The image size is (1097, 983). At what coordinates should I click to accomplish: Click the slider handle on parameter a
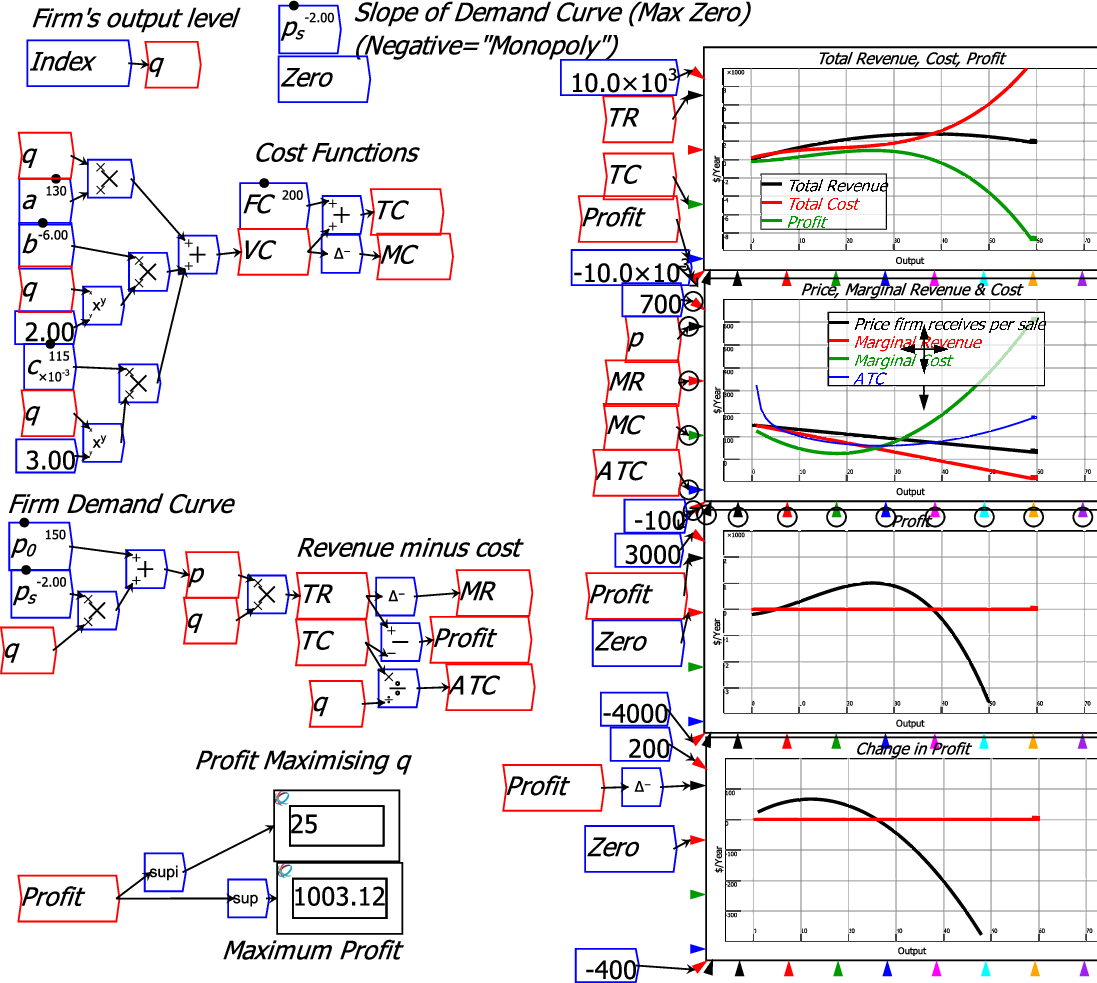point(56,179)
